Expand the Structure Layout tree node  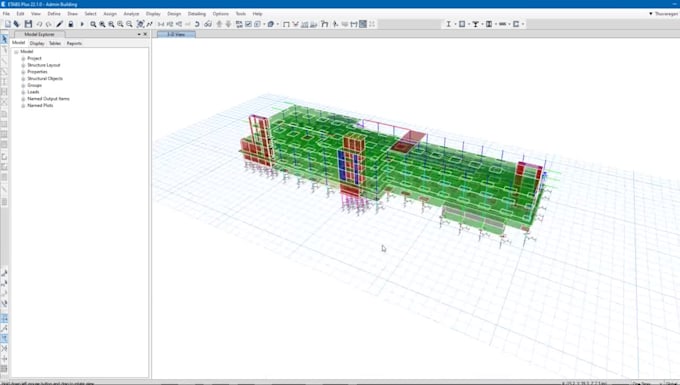pyautogui.click(x=23, y=65)
